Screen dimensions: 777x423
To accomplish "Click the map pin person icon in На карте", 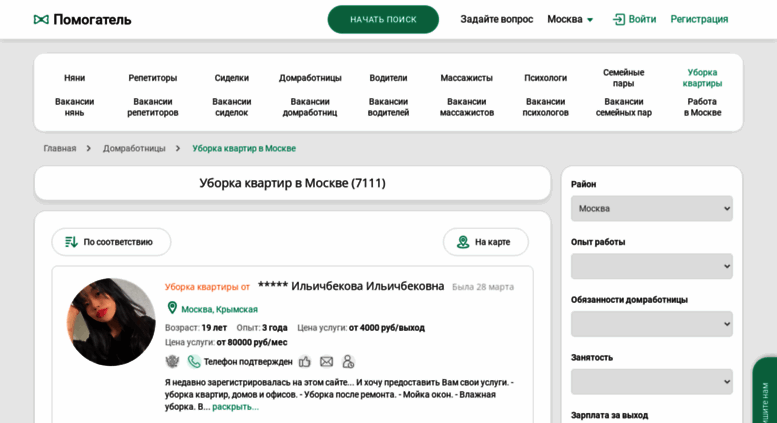I will [463, 242].
